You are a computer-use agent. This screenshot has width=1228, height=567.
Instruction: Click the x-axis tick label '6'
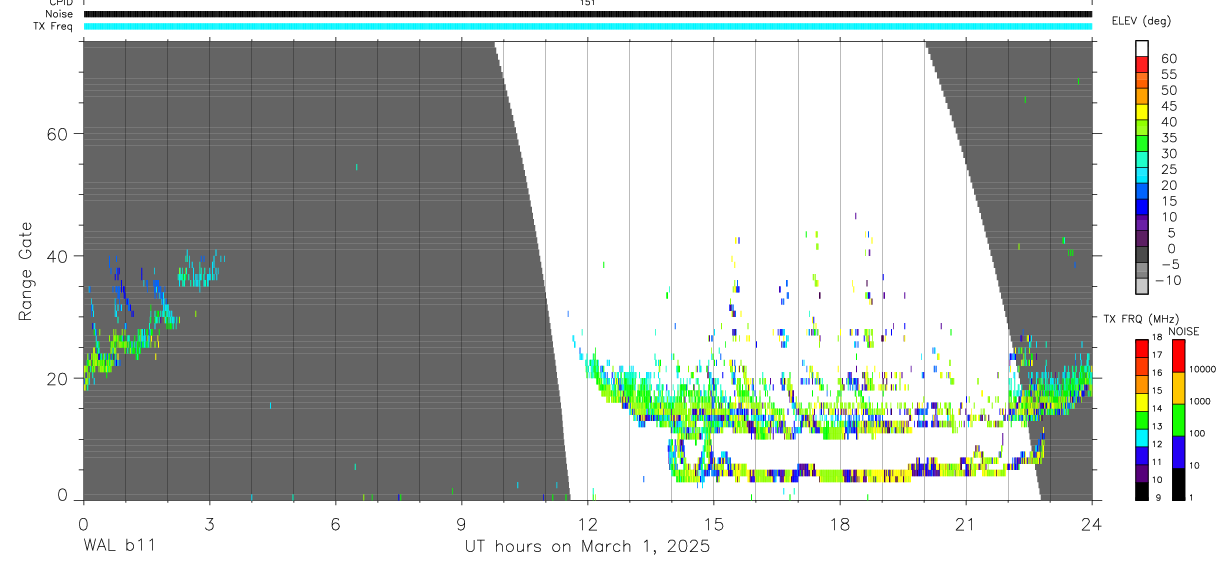(x=335, y=524)
